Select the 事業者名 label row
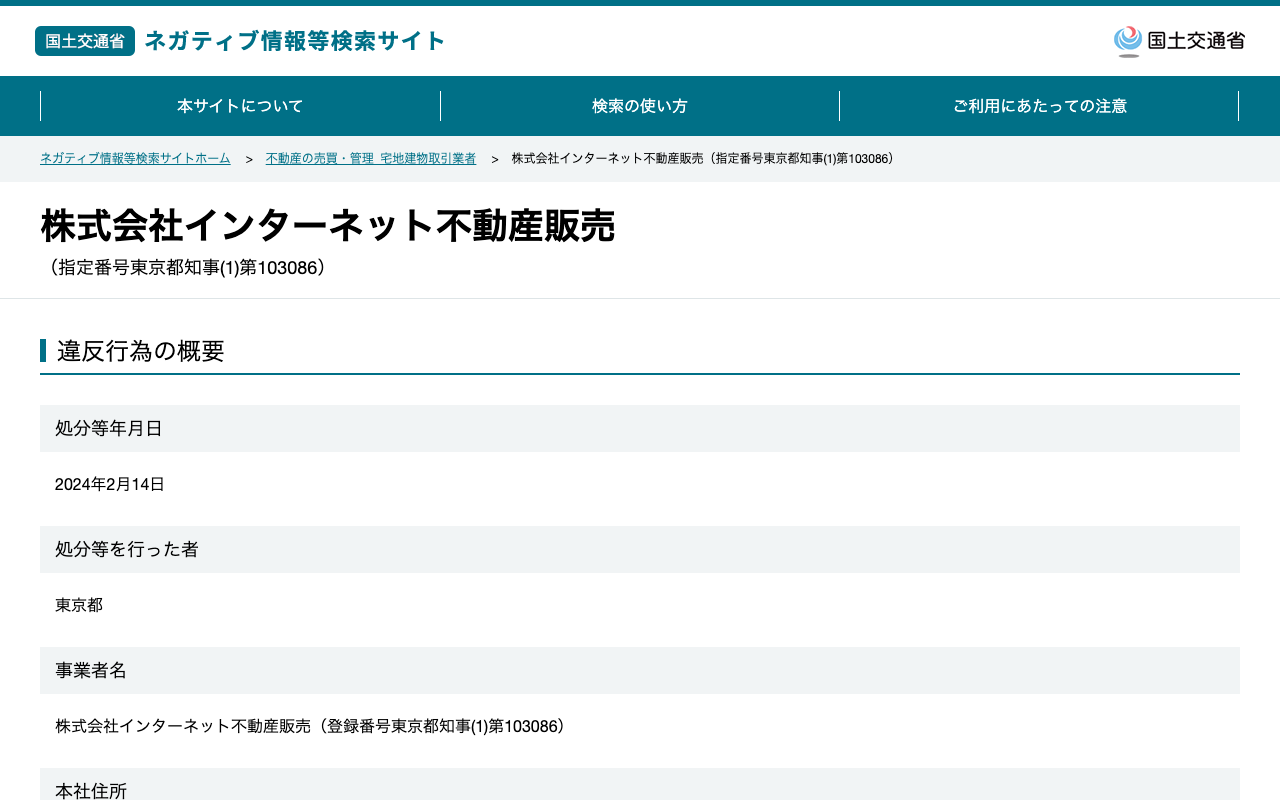 [x=640, y=670]
